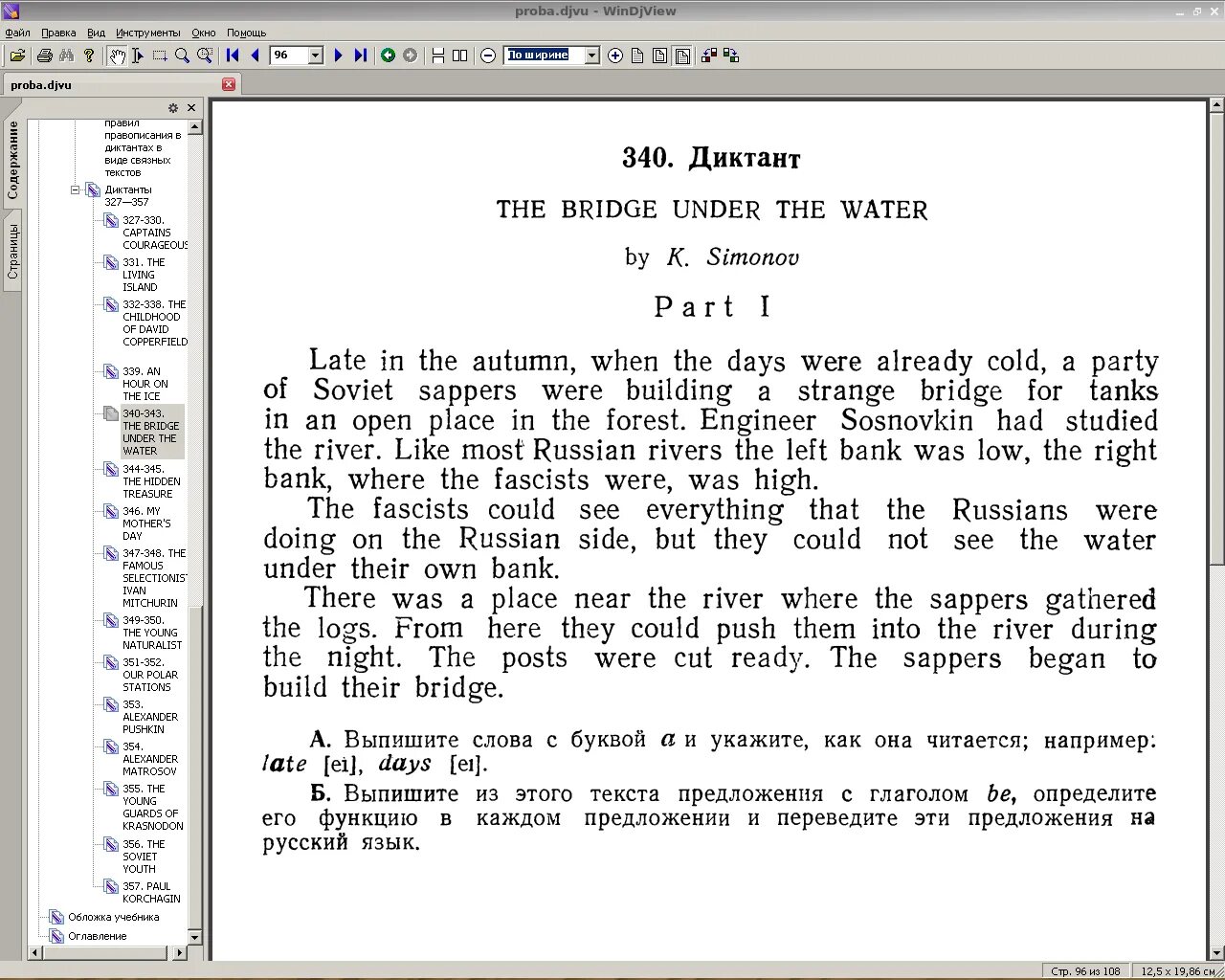Open the zoom level dropdown arrow

(591, 56)
